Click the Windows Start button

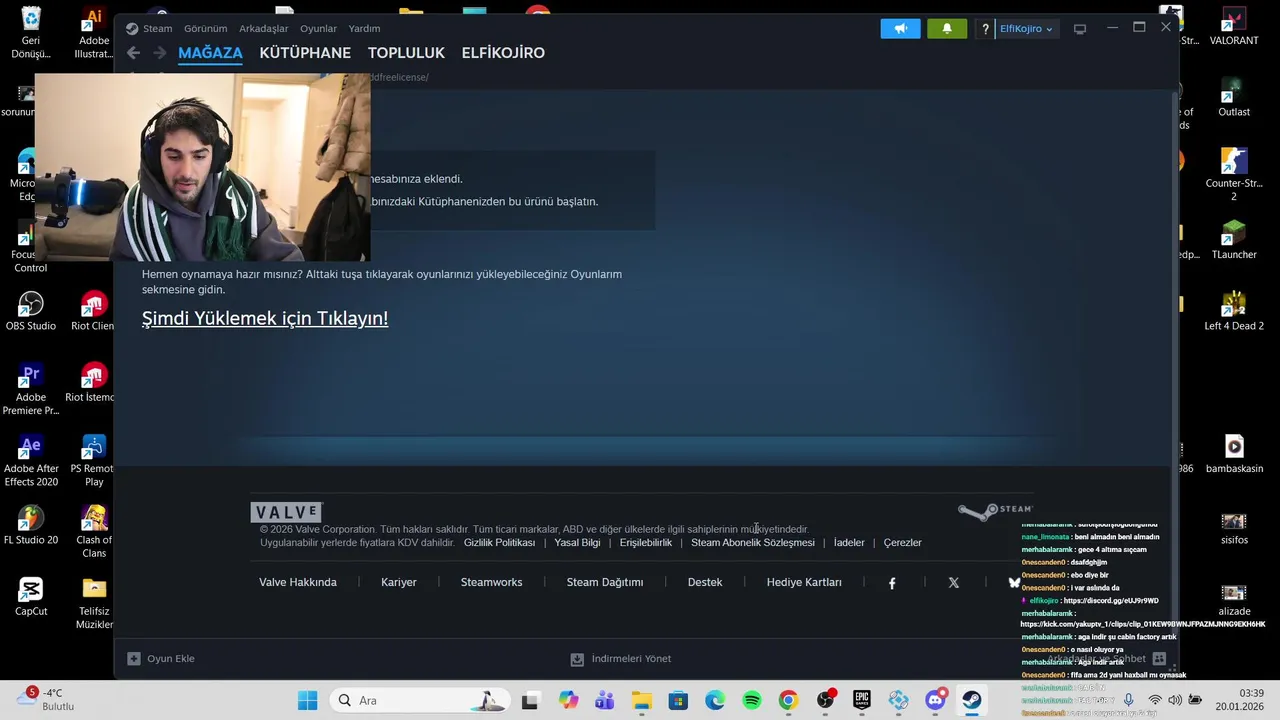[307, 700]
